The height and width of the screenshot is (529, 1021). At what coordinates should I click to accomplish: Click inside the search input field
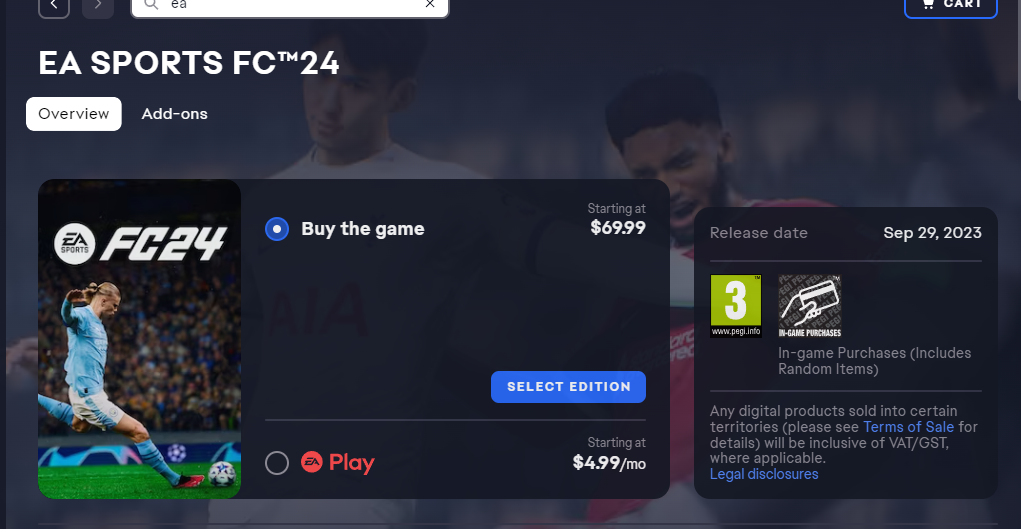click(290, 6)
